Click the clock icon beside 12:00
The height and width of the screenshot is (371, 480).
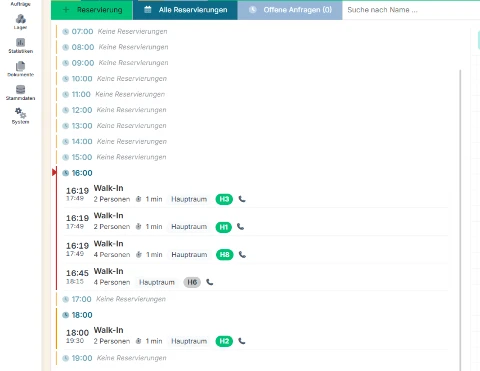(66, 110)
